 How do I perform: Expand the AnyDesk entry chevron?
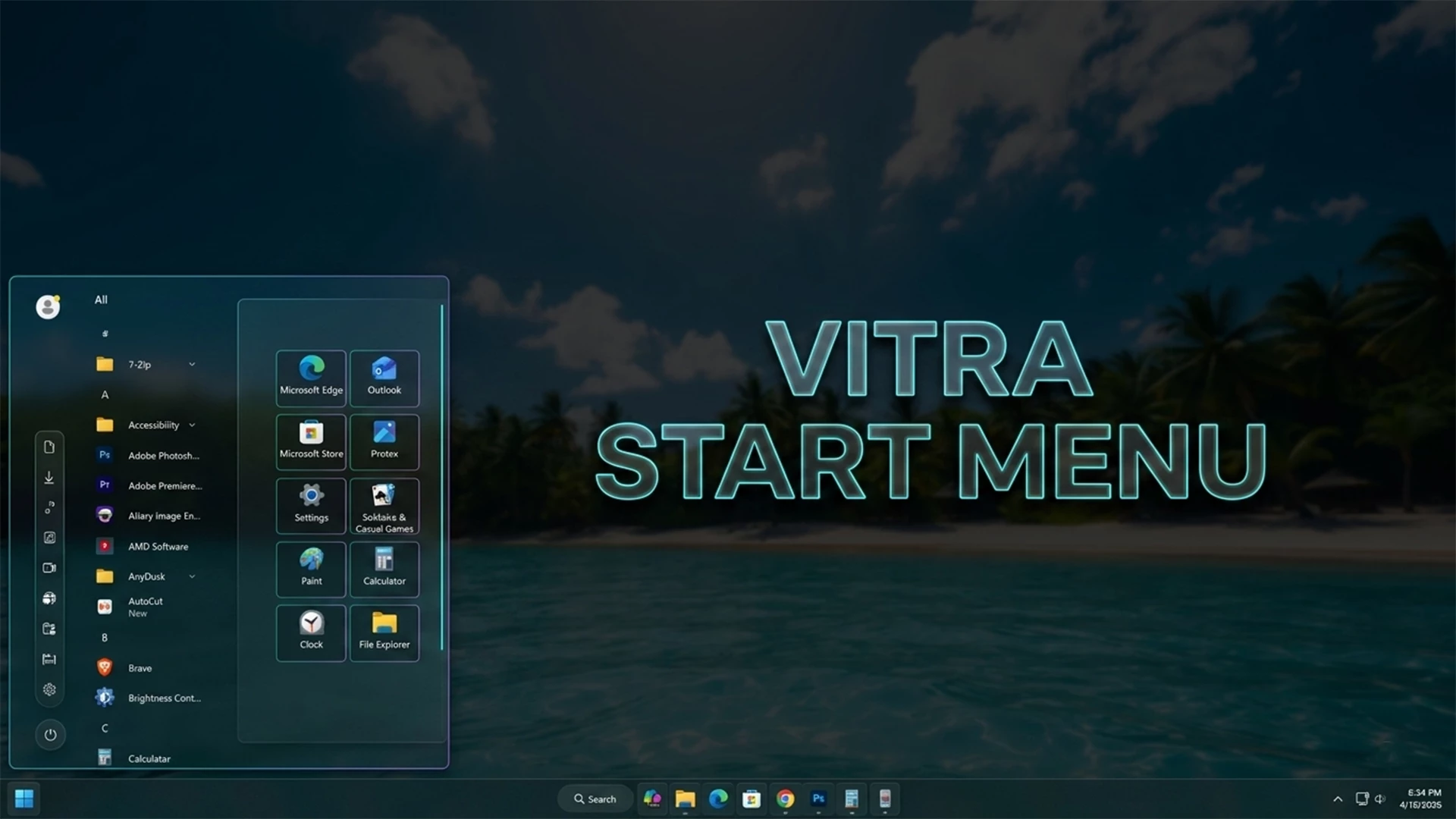coord(192,576)
